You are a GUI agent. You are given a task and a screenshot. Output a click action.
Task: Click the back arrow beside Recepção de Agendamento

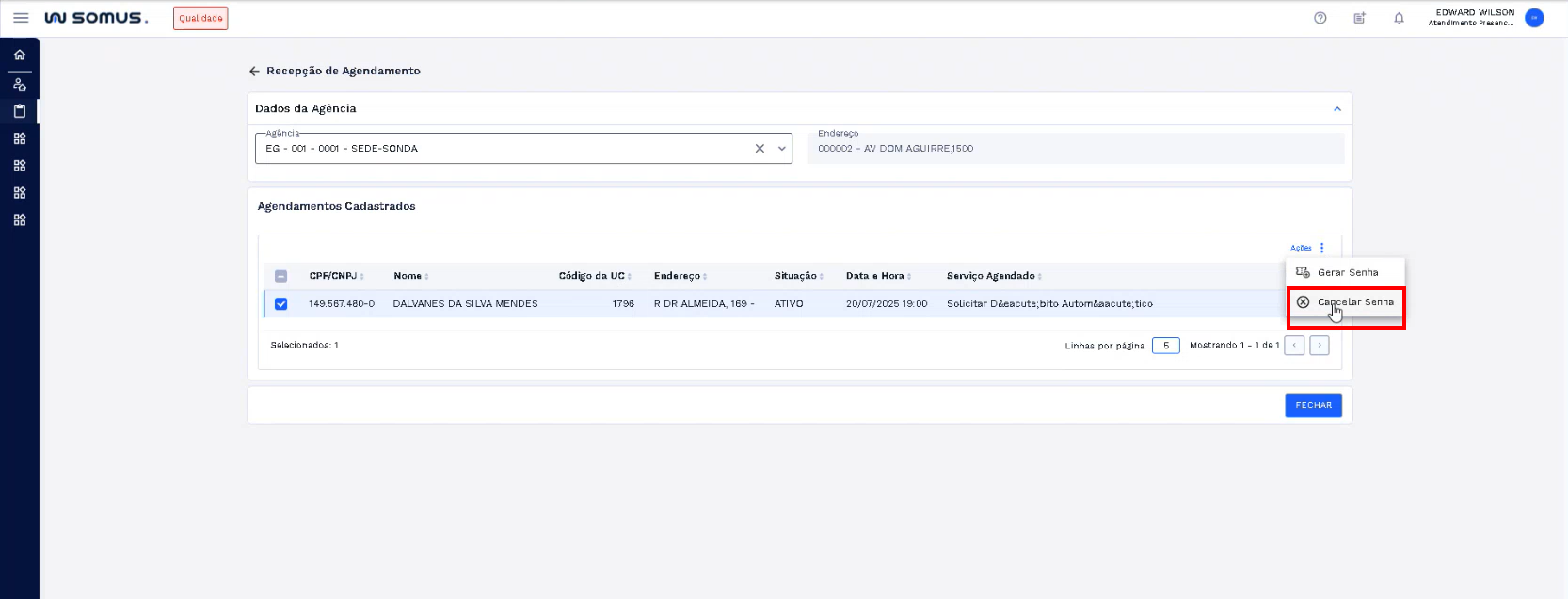click(x=255, y=71)
